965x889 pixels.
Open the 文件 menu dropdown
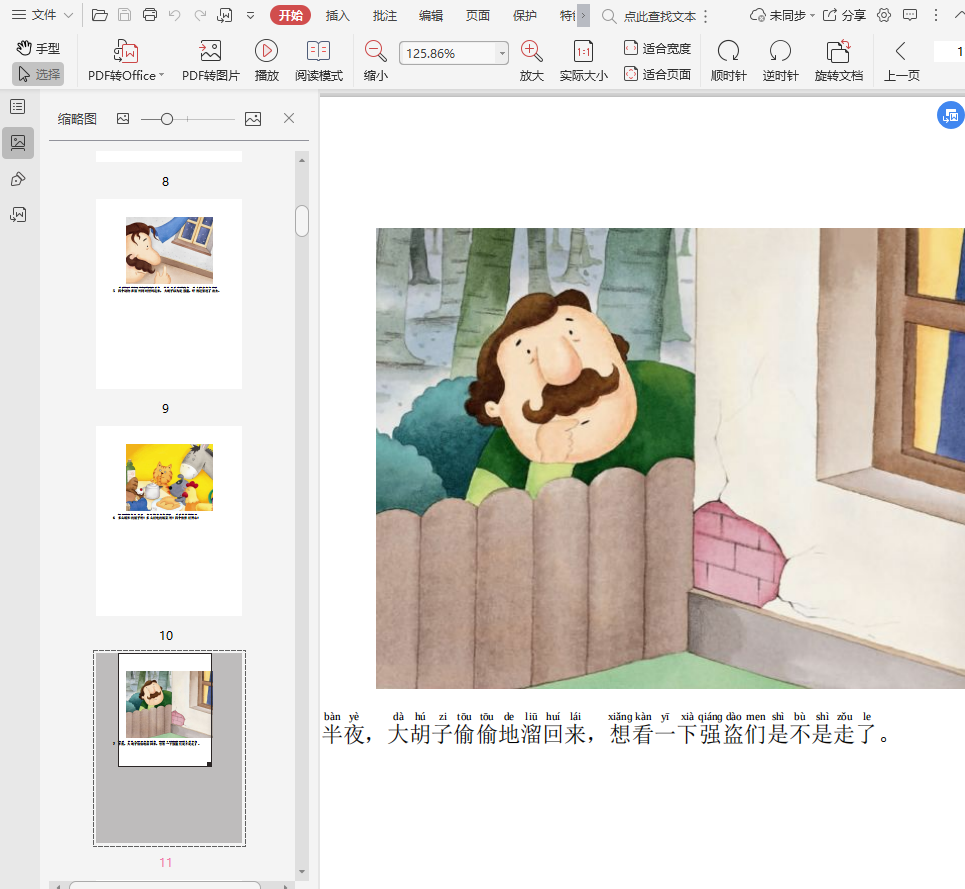[x=42, y=15]
